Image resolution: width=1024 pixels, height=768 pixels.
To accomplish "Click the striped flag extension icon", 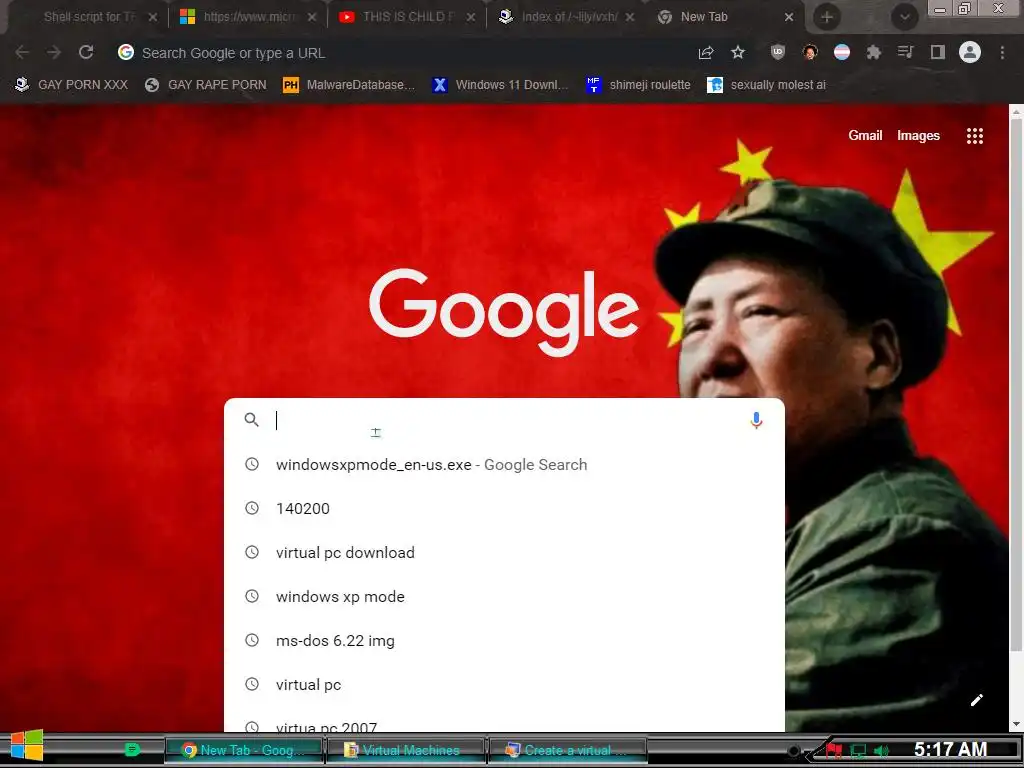I will 842,52.
